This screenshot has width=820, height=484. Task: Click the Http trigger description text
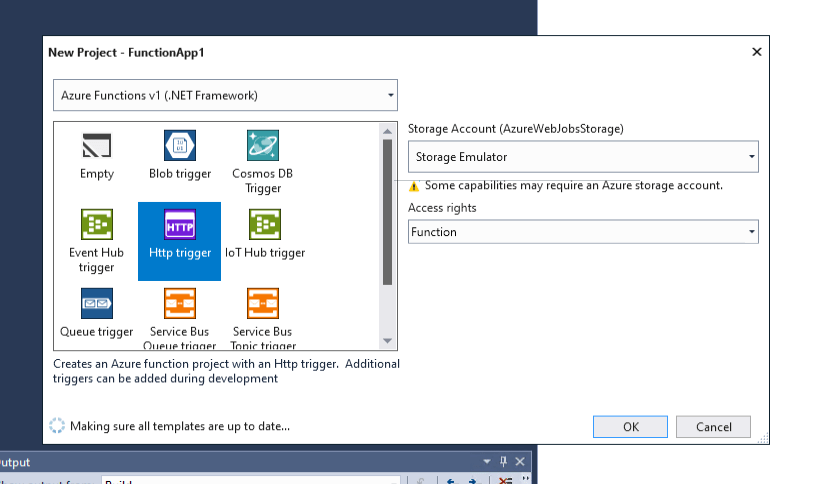[226, 371]
